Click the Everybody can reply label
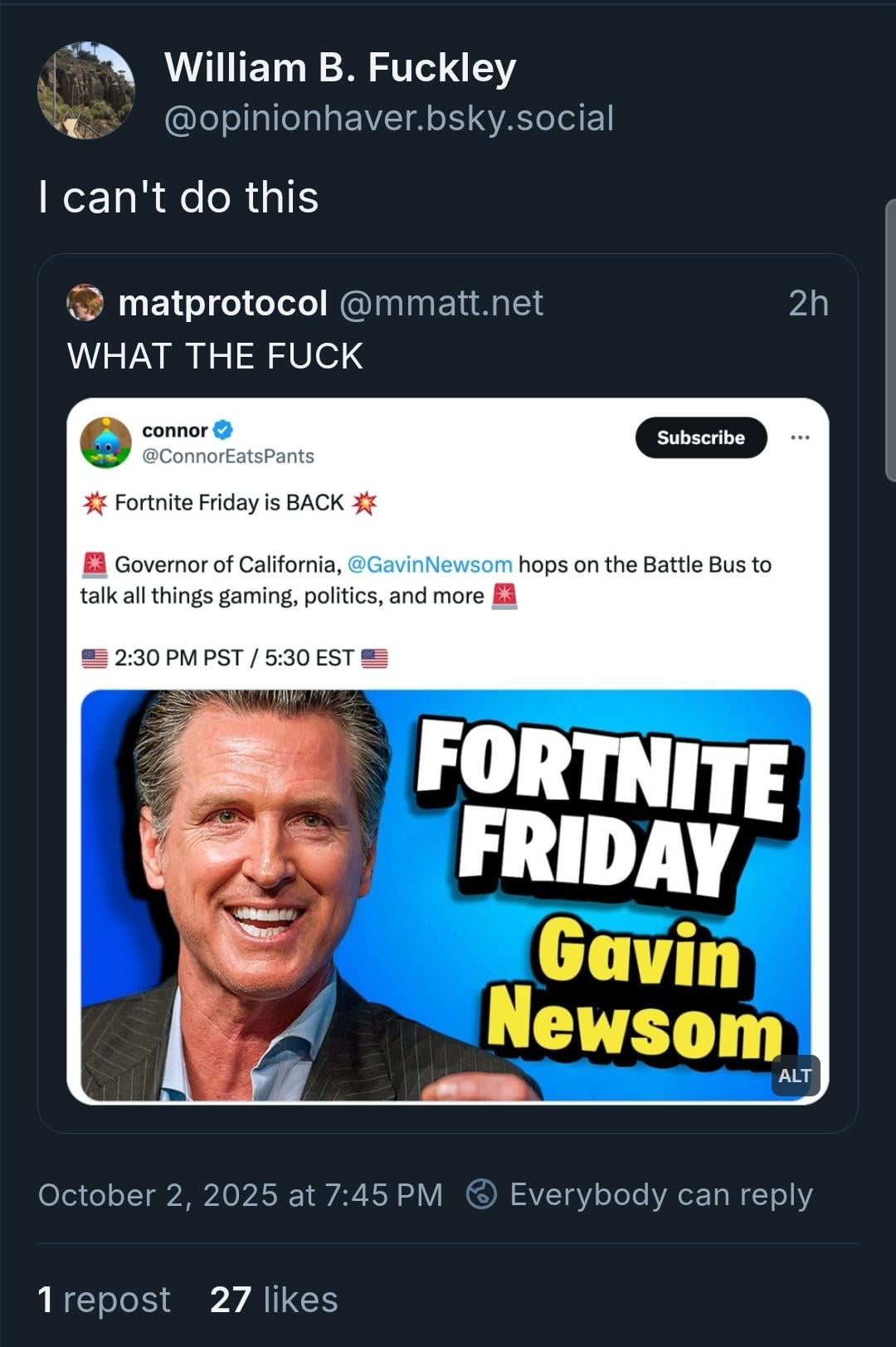896x1347 pixels. (x=660, y=1194)
